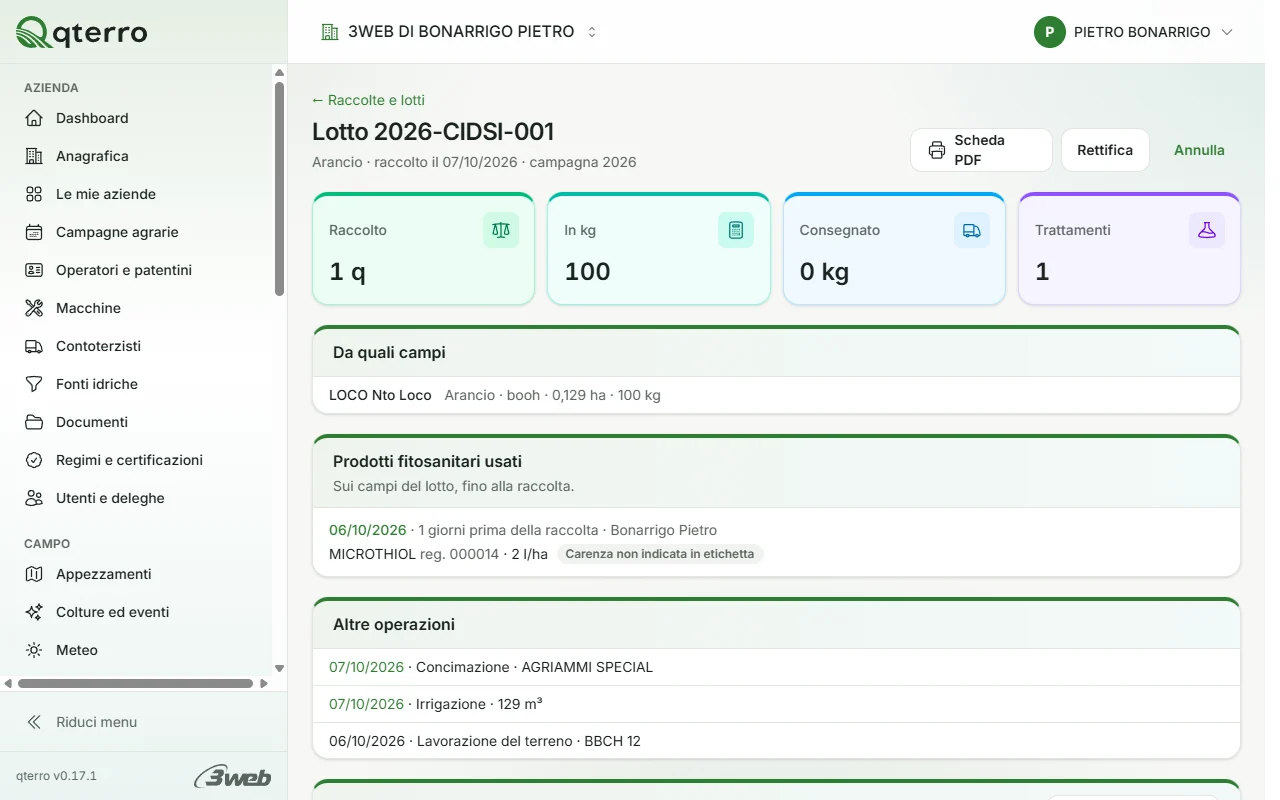The height and width of the screenshot is (800, 1280).
Task: Click the qterro logo
Action: tap(82, 32)
